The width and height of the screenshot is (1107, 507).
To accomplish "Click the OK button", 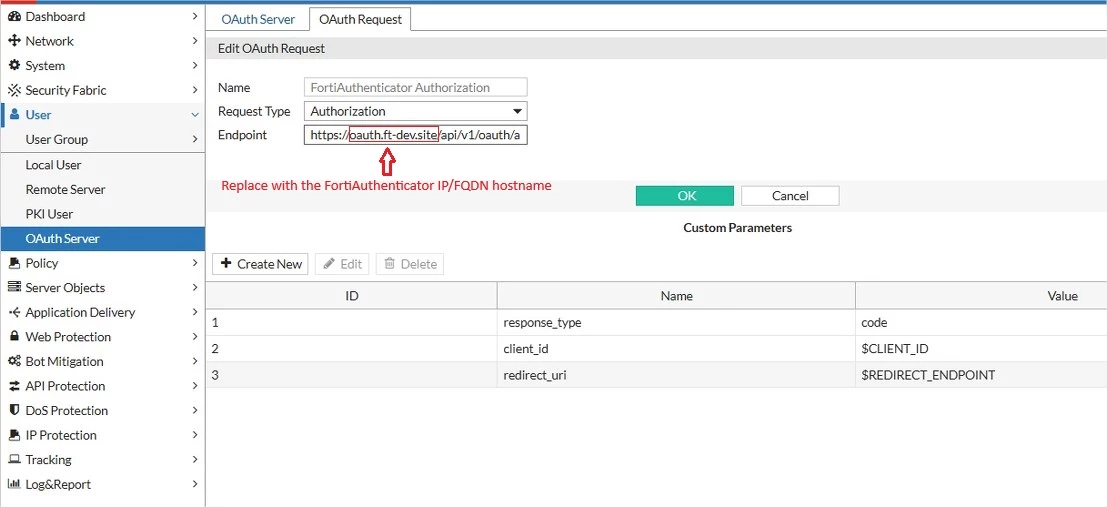I will (x=685, y=196).
